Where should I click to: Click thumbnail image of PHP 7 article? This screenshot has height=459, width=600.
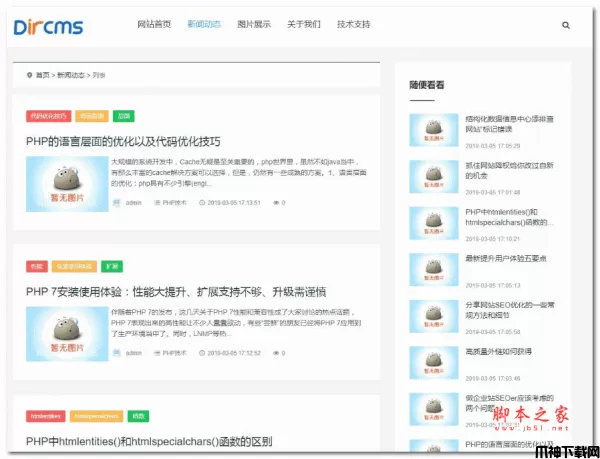tap(67, 334)
